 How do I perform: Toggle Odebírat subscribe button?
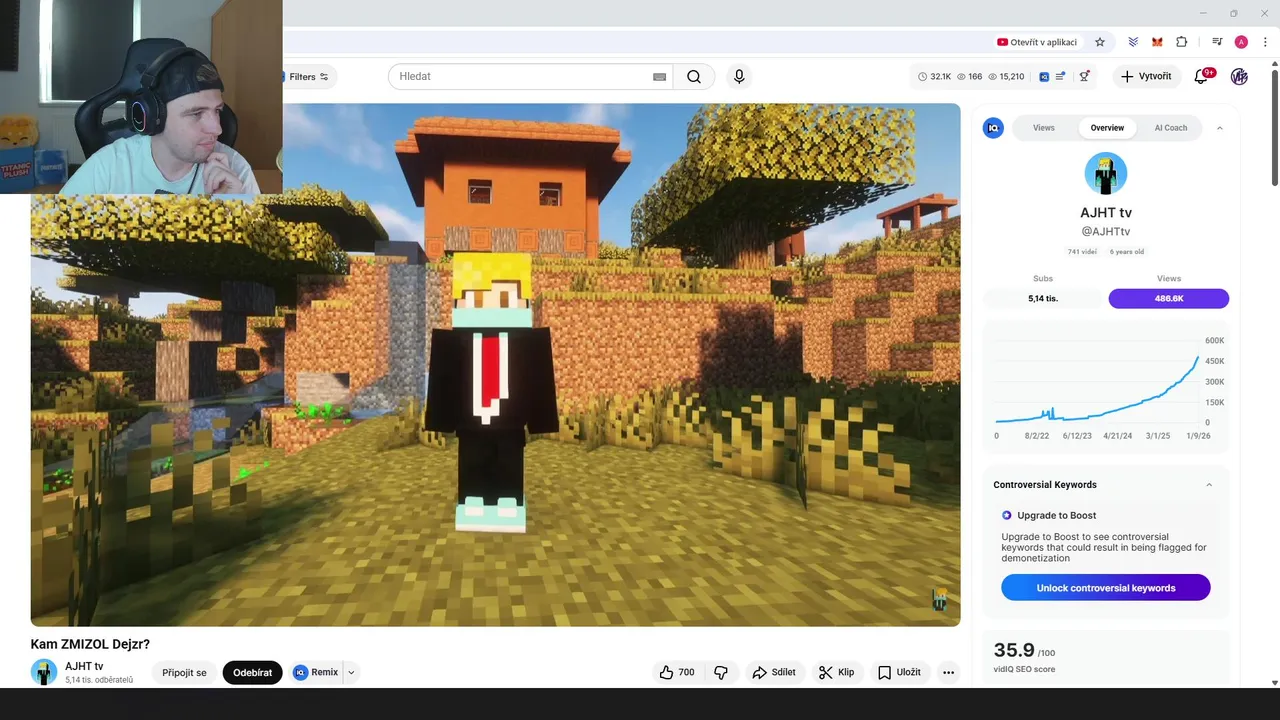click(x=252, y=672)
